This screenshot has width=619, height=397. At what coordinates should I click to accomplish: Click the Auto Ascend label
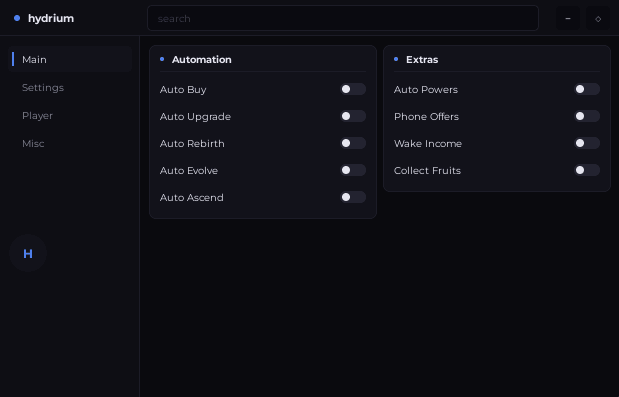coord(191,197)
